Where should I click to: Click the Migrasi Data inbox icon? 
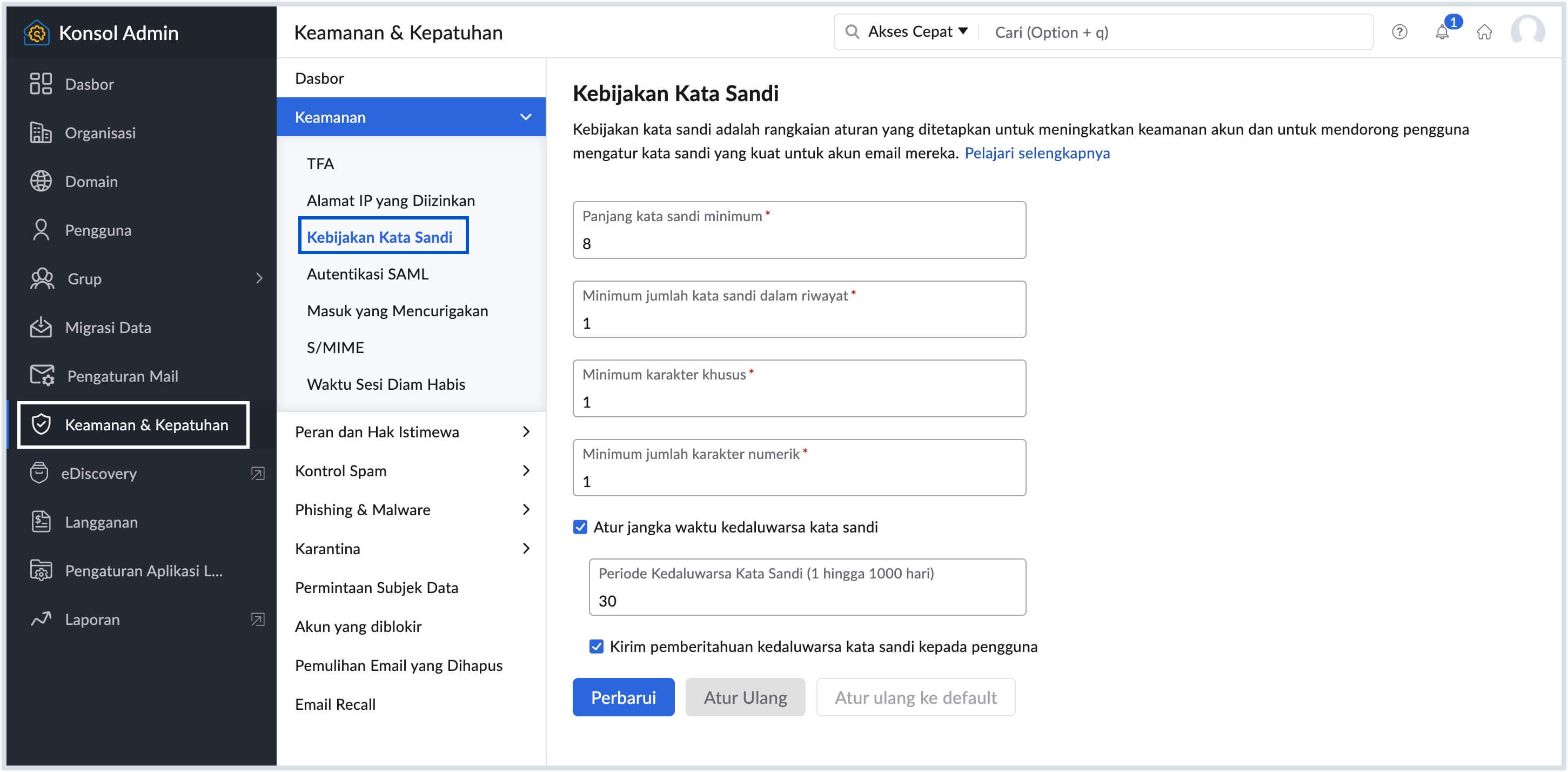point(41,328)
